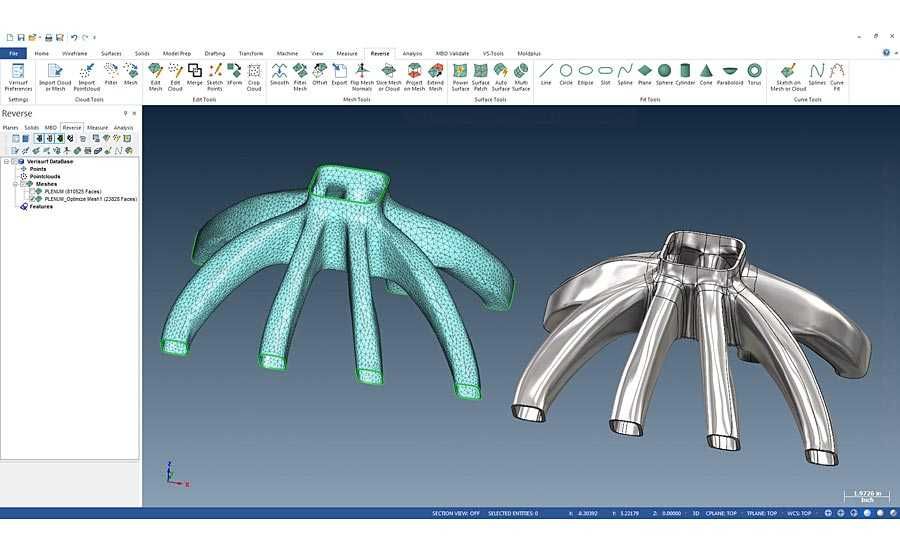The image size is (900, 550).
Task: Select the Fit Paraboloid tool
Action: click(x=730, y=75)
